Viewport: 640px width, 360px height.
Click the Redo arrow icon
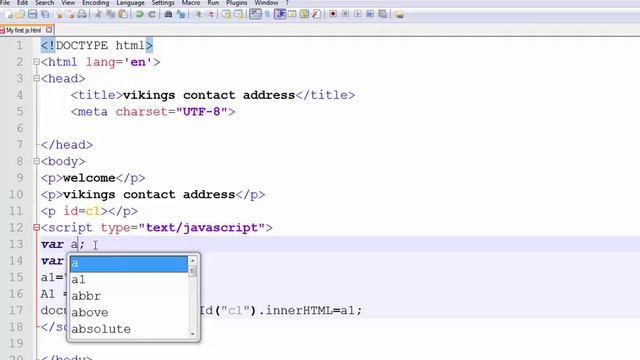[x=152, y=15]
